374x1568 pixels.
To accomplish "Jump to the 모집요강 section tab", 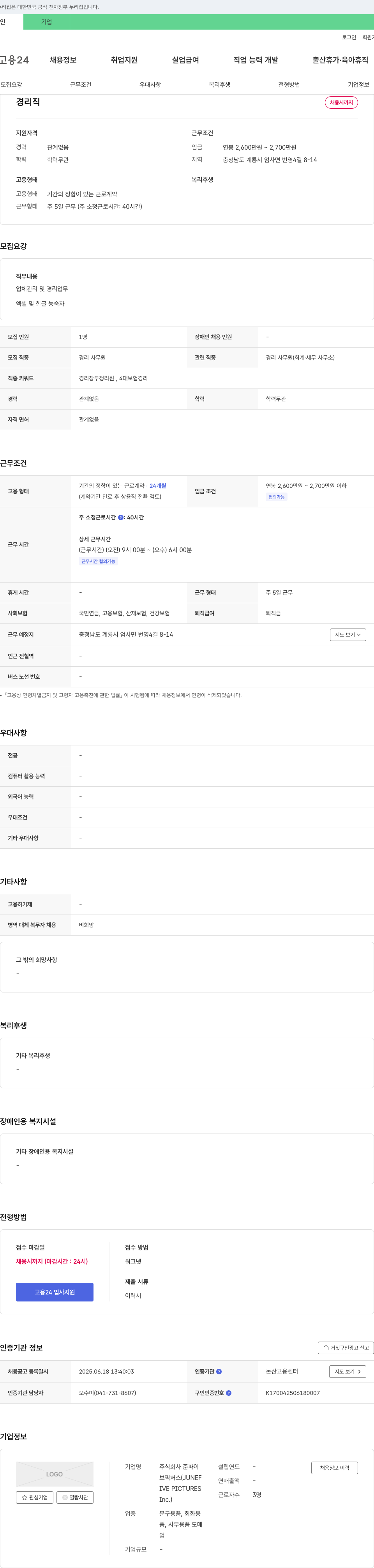I will 11,85.
